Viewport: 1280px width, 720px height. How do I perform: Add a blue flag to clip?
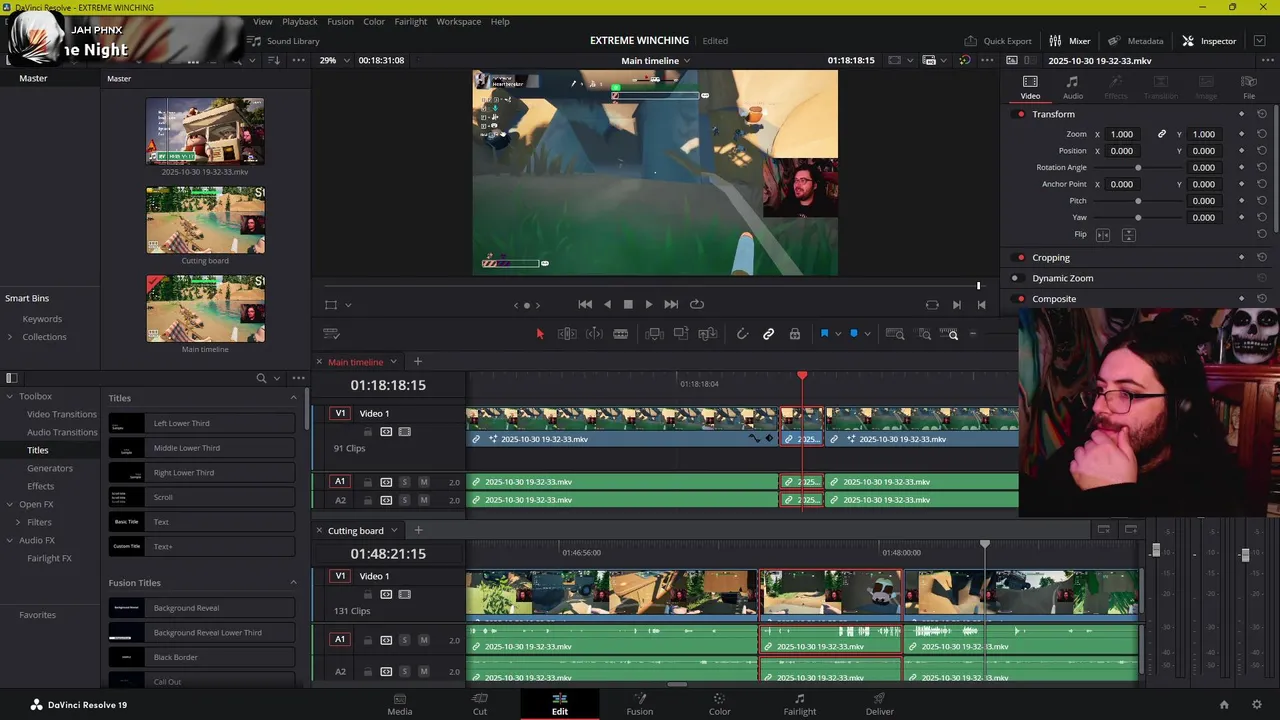pos(824,334)
